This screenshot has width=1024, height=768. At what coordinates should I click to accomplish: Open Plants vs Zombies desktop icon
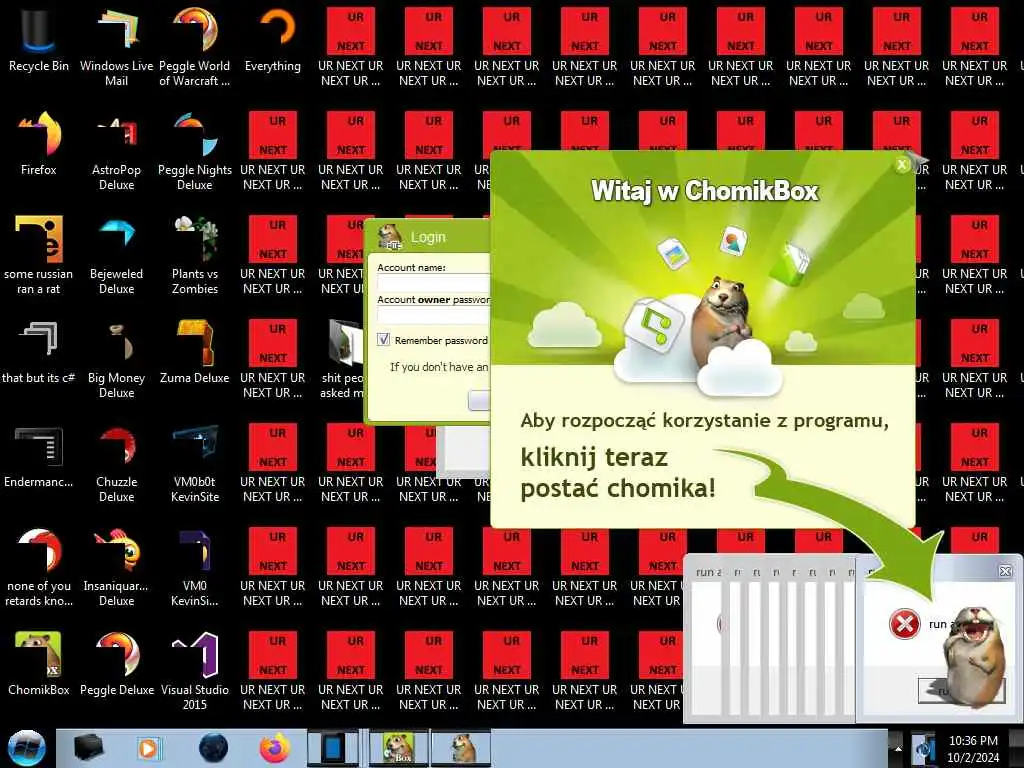pyautogui.click(x=195, y=255)
